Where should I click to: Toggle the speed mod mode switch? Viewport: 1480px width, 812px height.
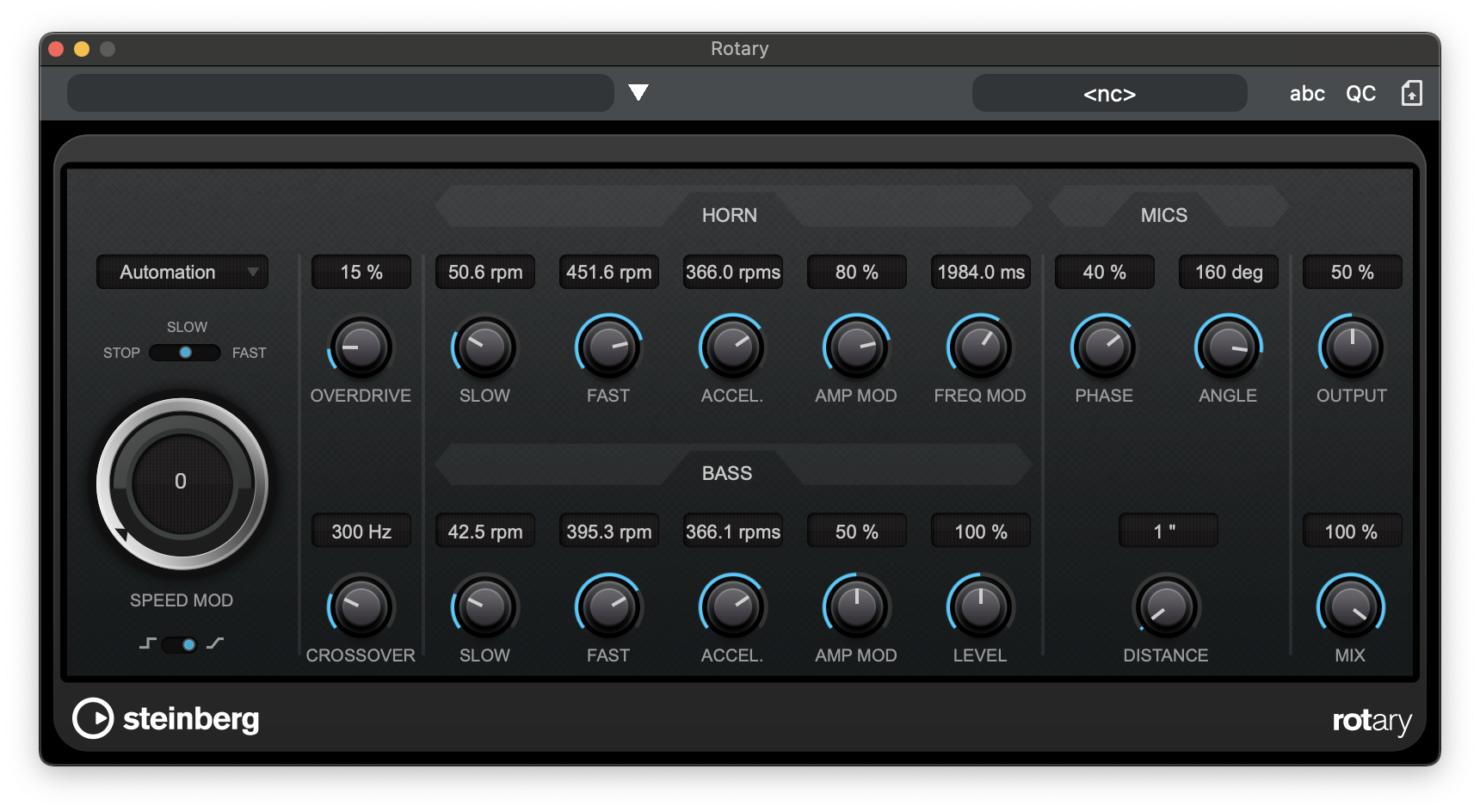(x=181, y=644)
